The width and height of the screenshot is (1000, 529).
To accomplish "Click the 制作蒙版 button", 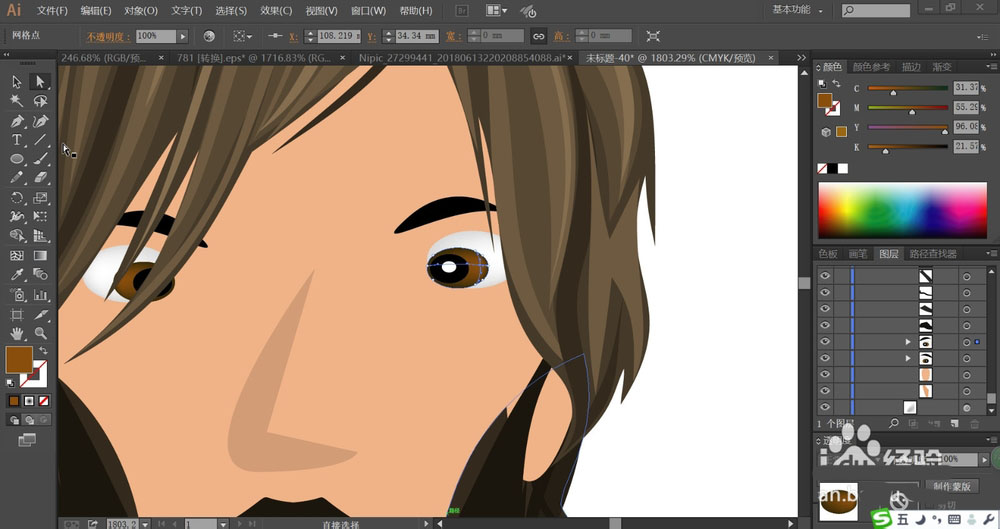I will [951, 486].
